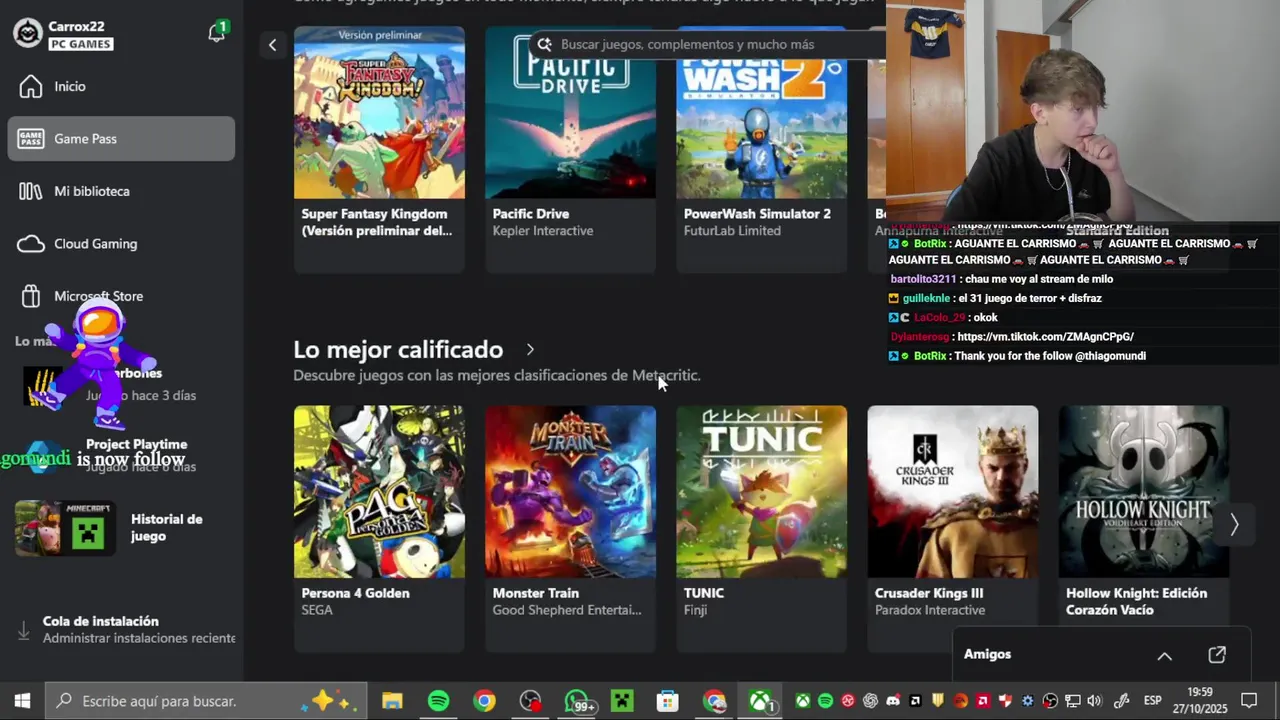Click the EA app icon in the system tray

(960, 701)
